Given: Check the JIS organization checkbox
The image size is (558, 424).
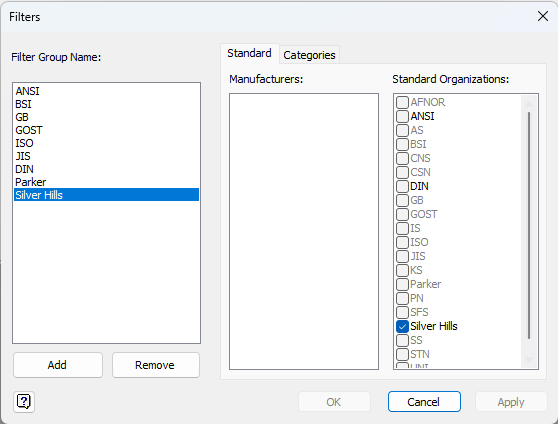Looking at the screenshot, I should pos(402,256).
